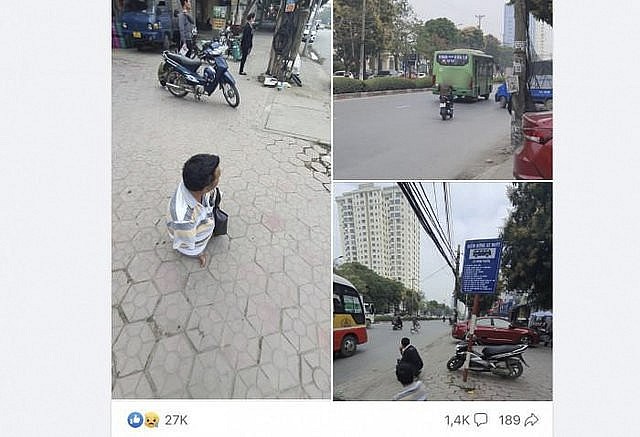Open the large photo of man on hexagonal pavement
This screenshot has height=437, width=640.
pos(221,199)
